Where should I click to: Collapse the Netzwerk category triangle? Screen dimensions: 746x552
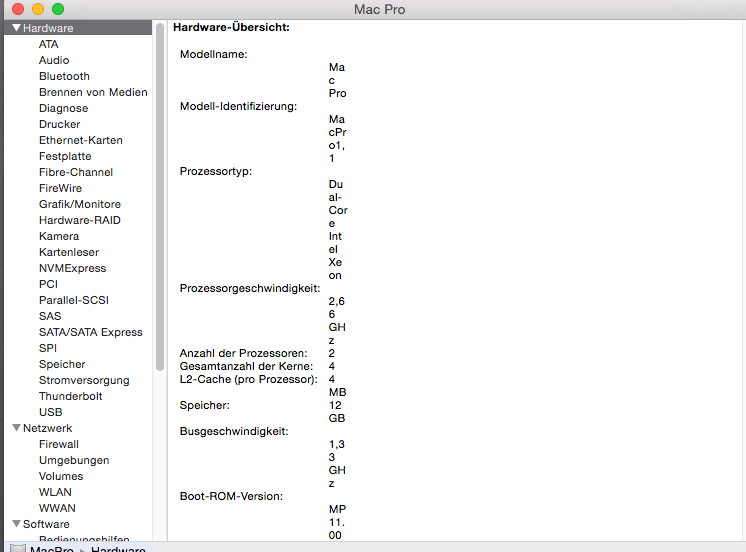(17, 428)
